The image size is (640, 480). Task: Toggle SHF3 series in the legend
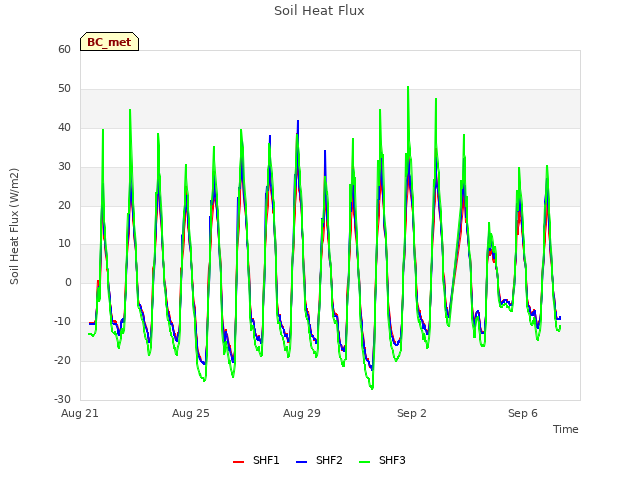pyautogui.click(x=382, y=460)
